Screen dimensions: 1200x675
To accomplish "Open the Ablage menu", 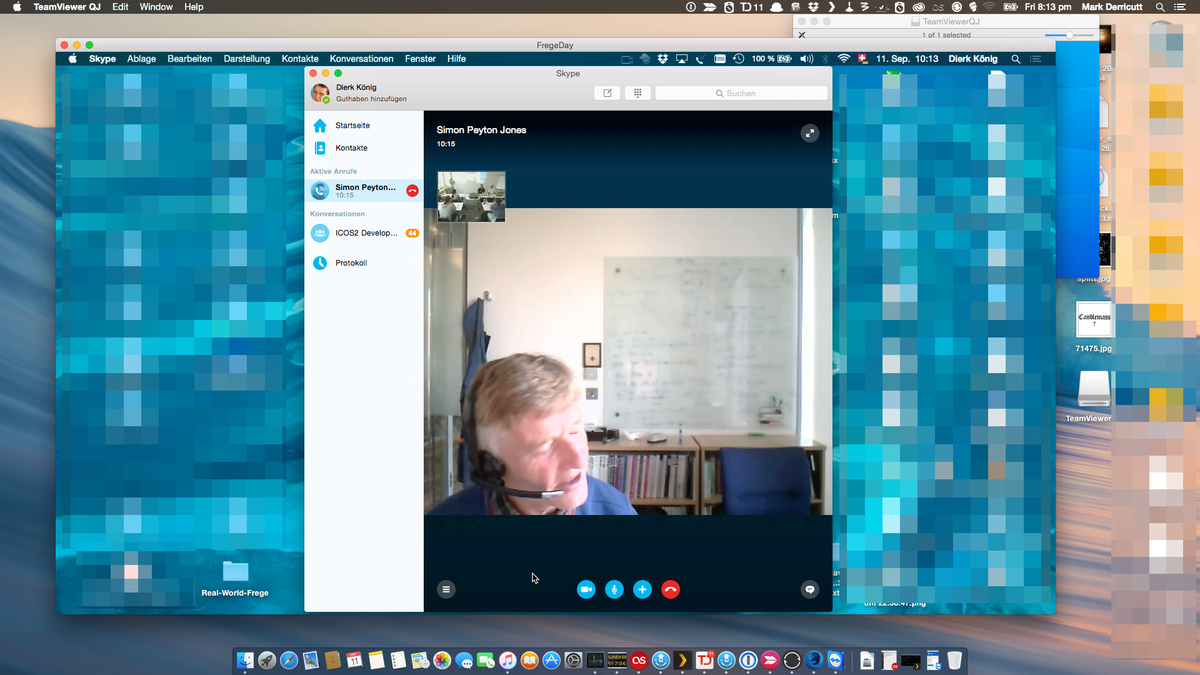I will tap(141, 59).
